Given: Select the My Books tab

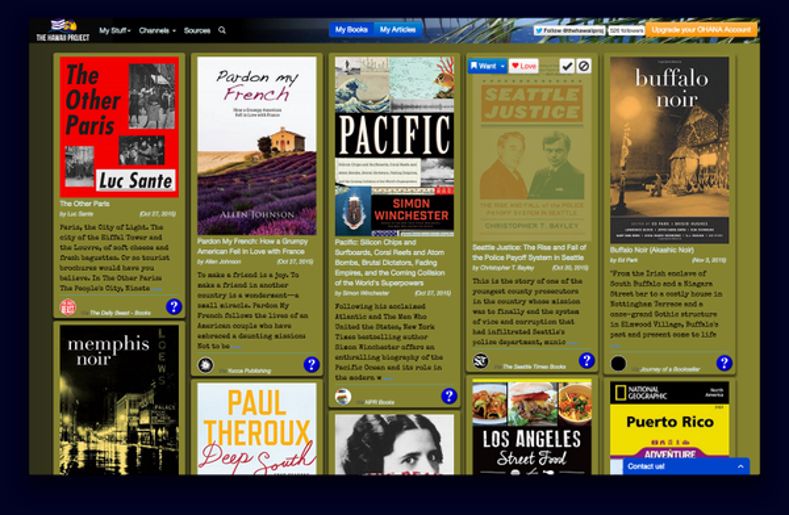Looking at the screenshot, I should [351, 30].
